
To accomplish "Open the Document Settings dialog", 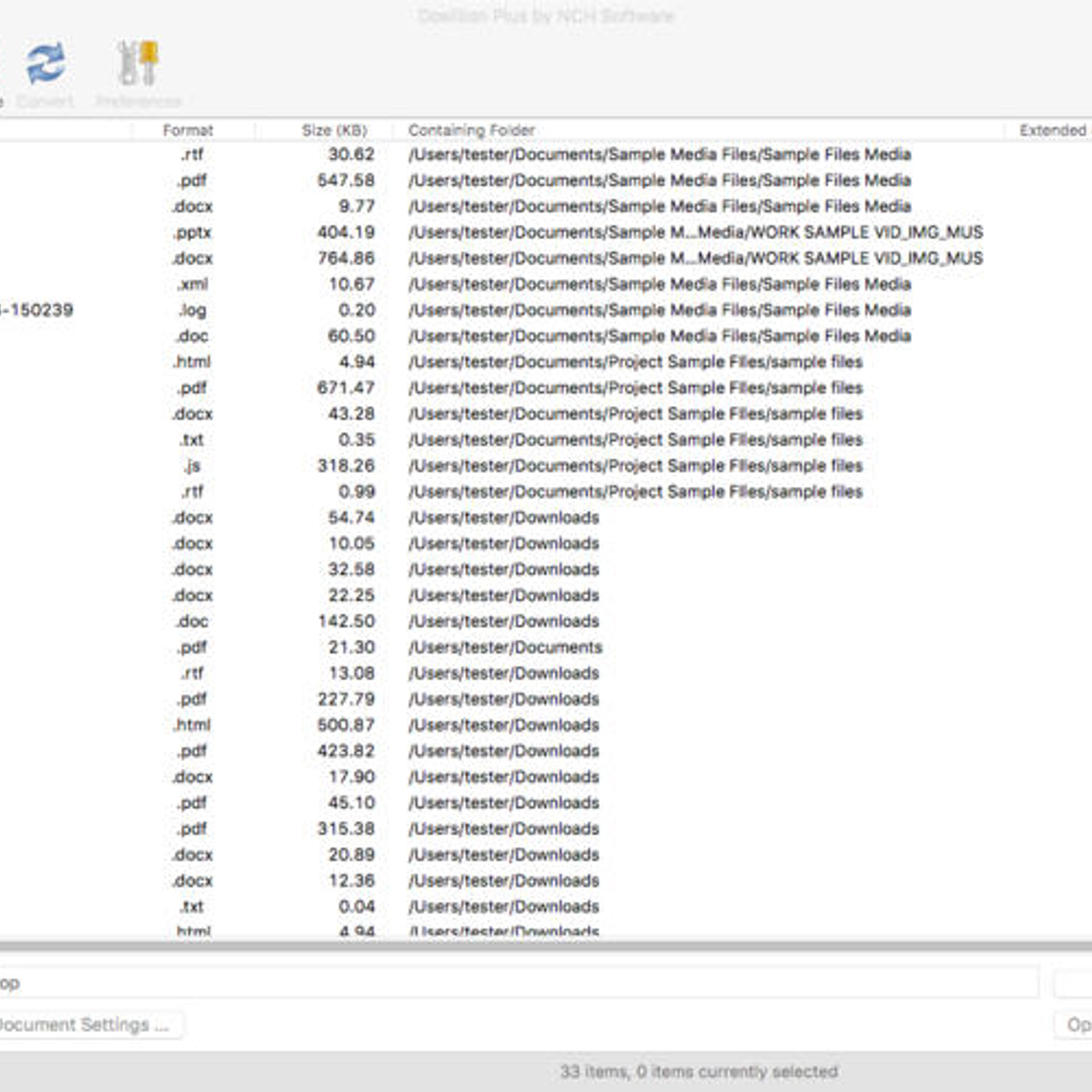I will pyautogui.click(x=86, y=1025).
